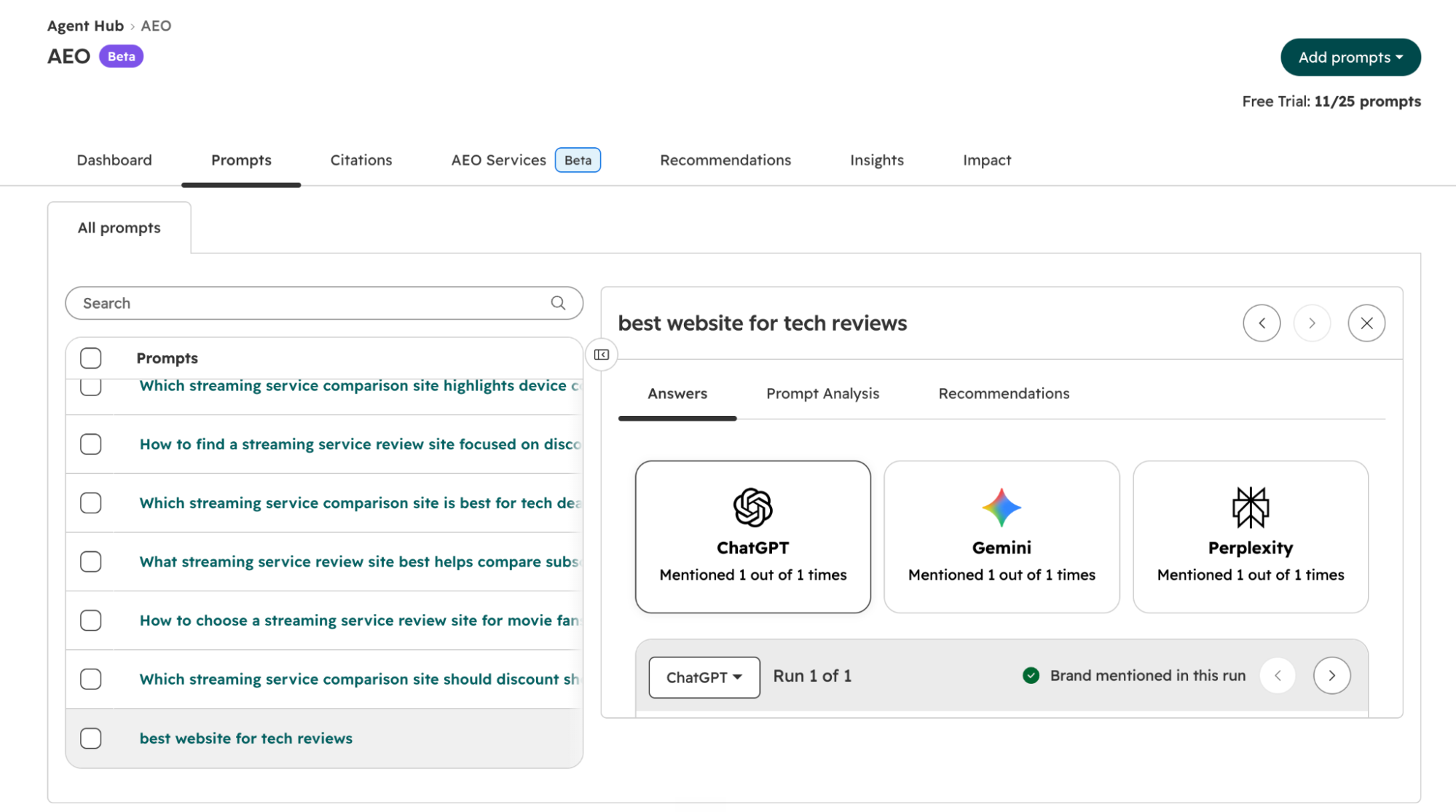Image resolution: width=1456 pixels, height=812 pixels.
Task: Check 'best website for tech reviews' checkbox
Action: coord(91,738)
